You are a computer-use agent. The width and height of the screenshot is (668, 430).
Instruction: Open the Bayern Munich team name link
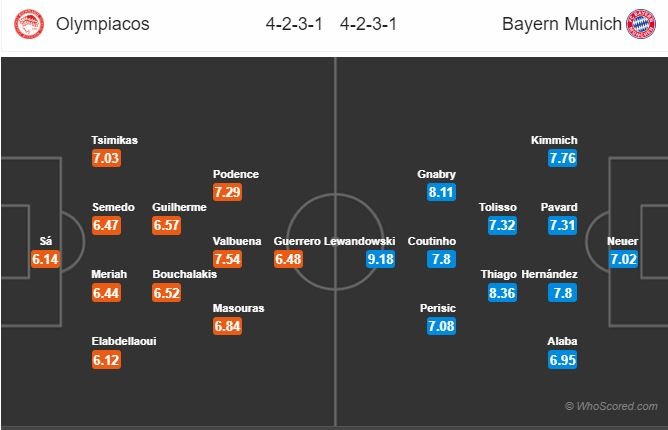pyautogui.click(x=562, y=24)
